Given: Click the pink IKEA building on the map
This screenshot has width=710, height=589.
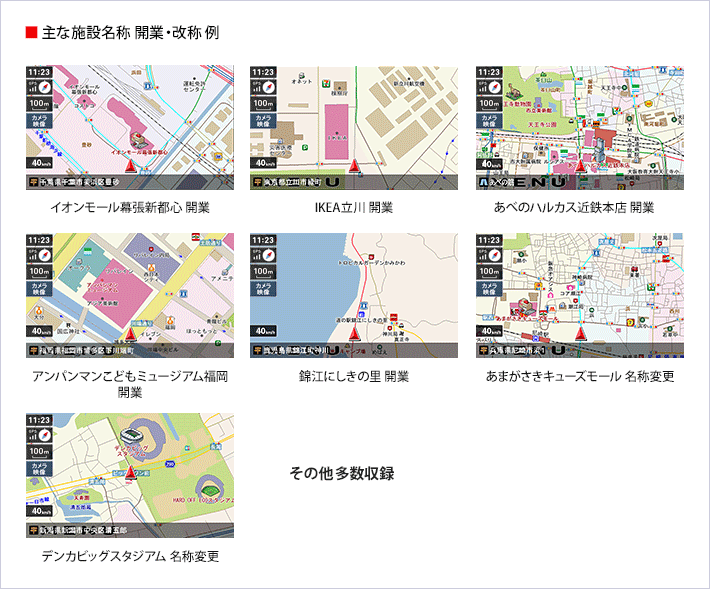Looking at the screenshot, I should point(337,132).
